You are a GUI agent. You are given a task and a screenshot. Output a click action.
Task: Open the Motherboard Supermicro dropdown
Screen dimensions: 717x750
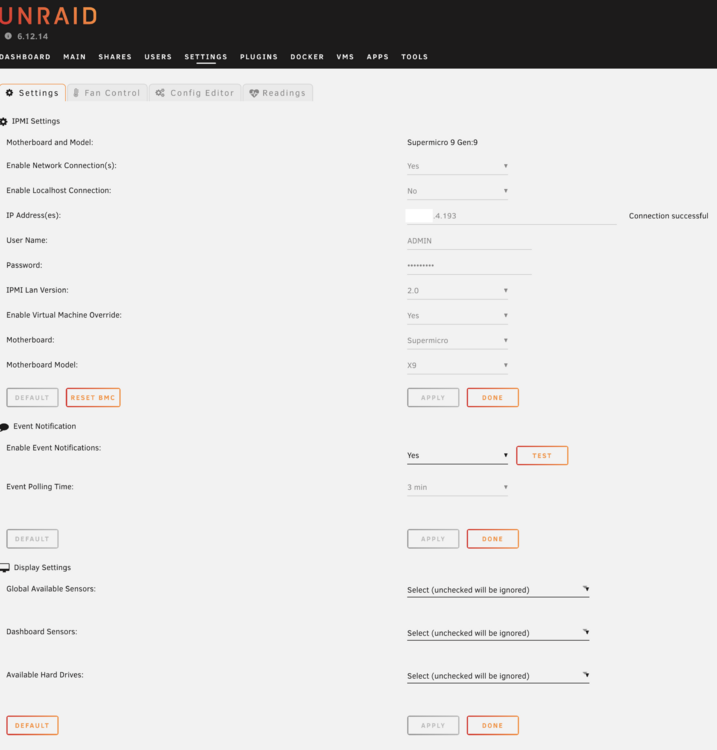pyautogui.click(x=457, y=341)
